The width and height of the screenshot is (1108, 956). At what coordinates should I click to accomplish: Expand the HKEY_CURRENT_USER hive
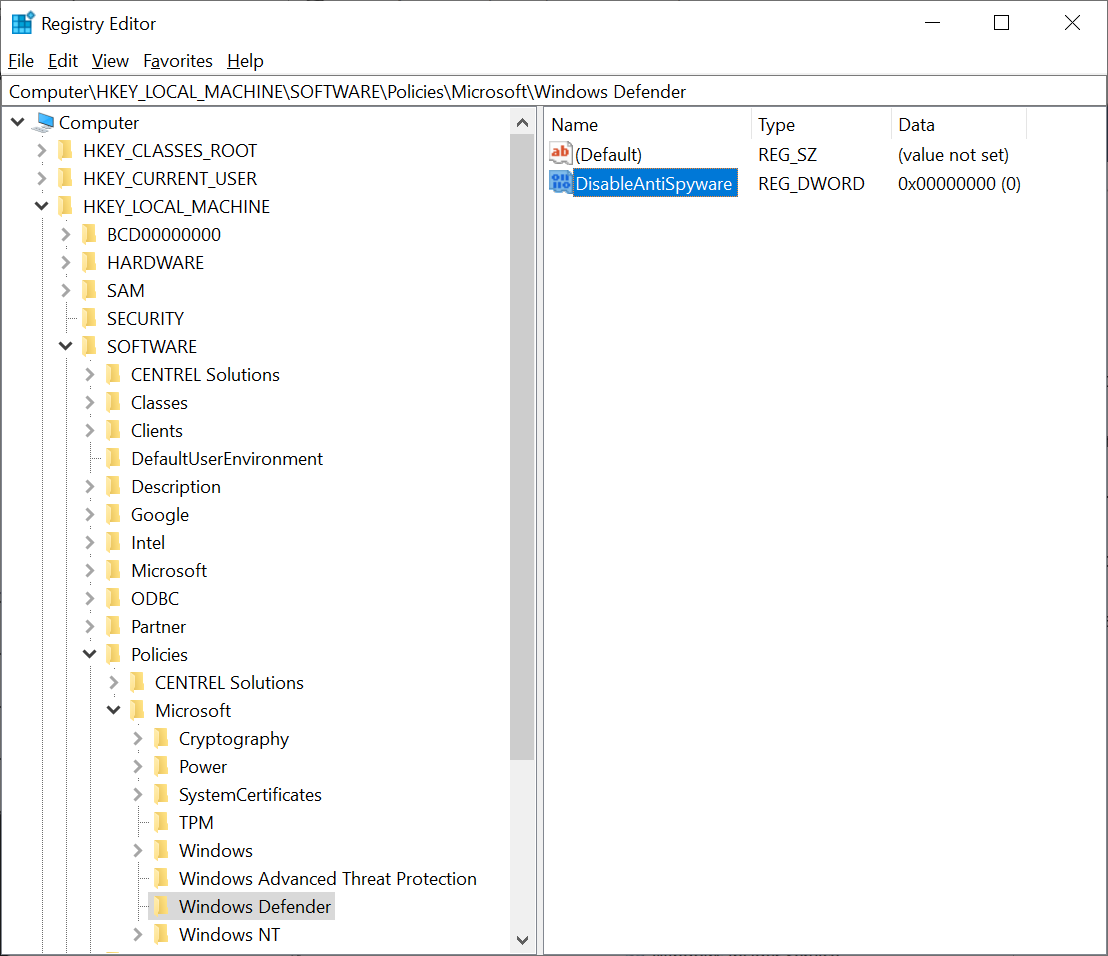[42, 178]
